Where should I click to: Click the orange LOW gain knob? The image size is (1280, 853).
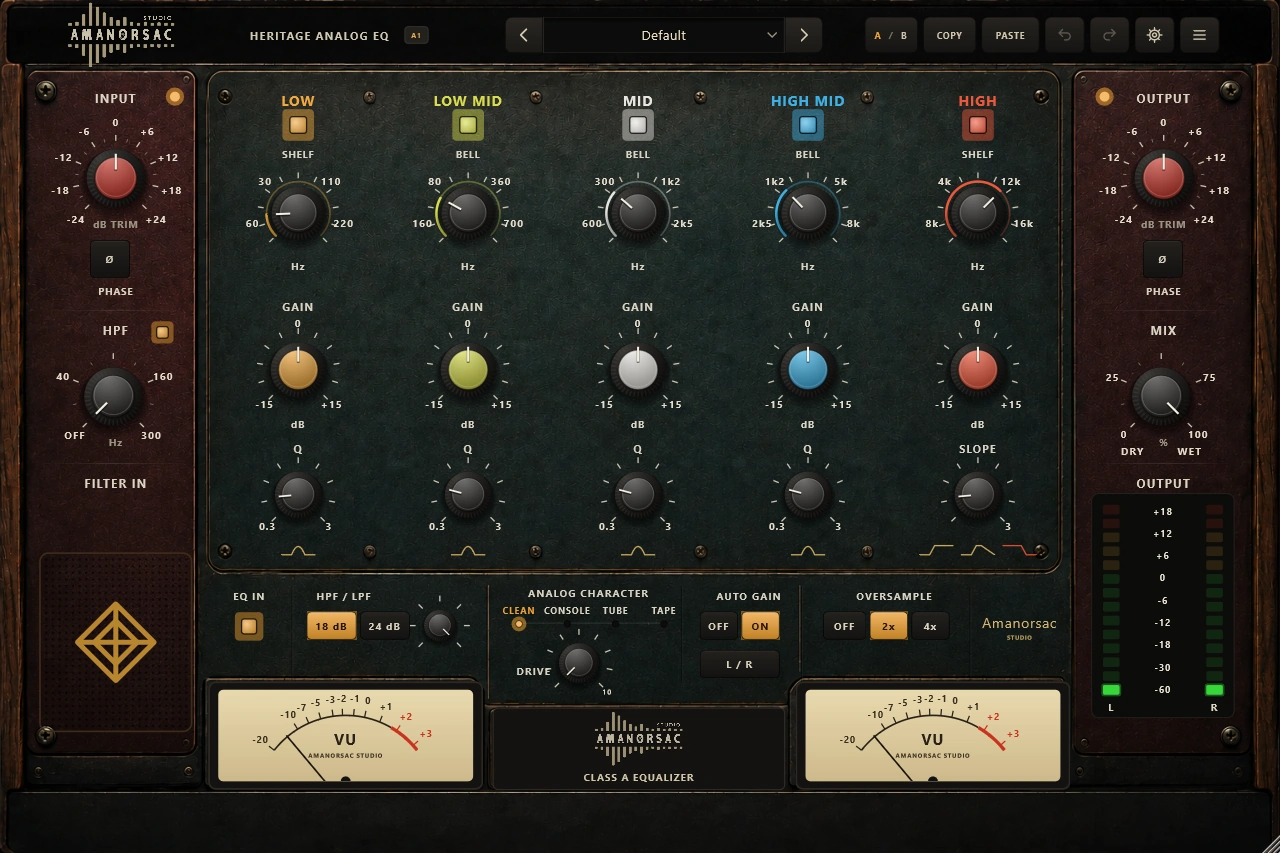click(298, 369)
